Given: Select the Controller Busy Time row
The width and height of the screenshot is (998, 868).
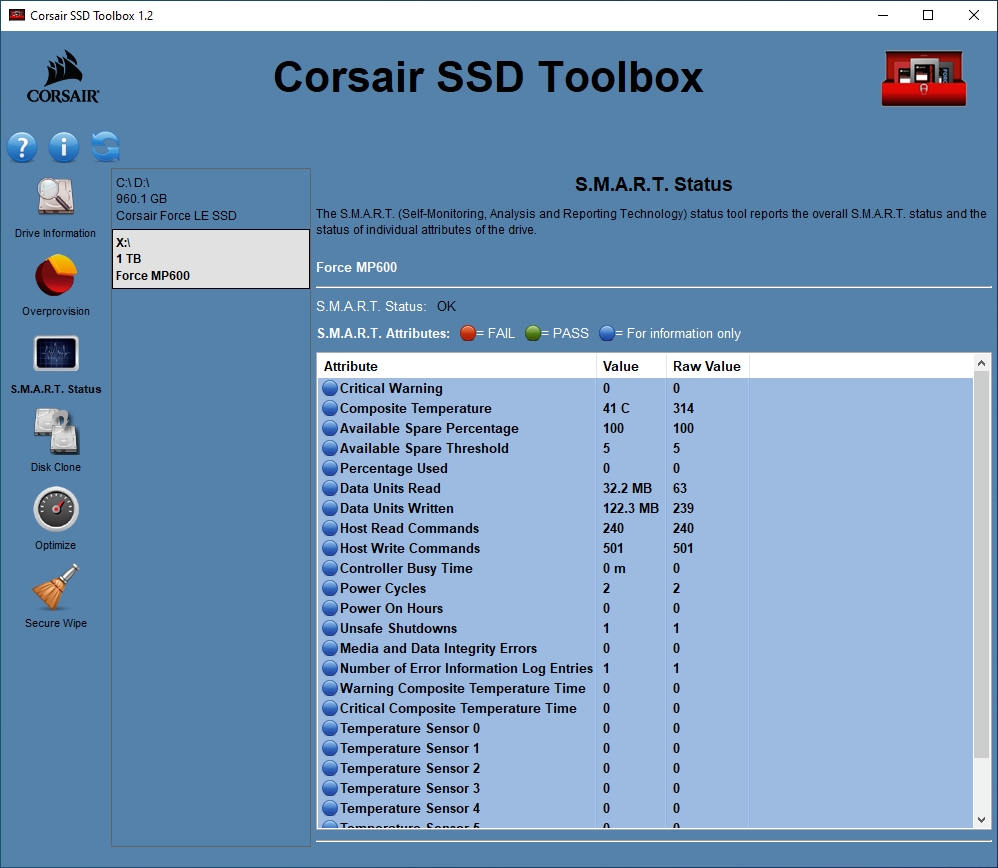Looking at the screenshot, I should click(645, 568).
